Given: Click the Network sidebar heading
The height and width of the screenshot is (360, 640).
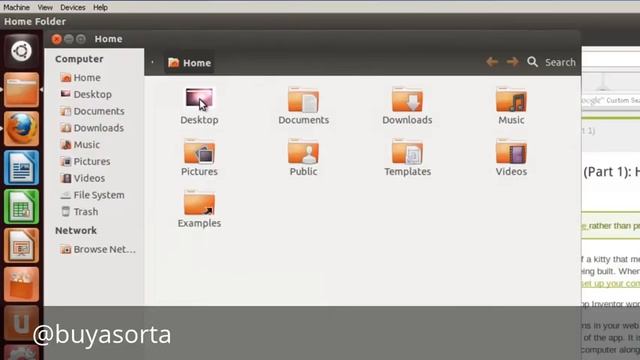Looking at the screenshot, I should point(76,231).
